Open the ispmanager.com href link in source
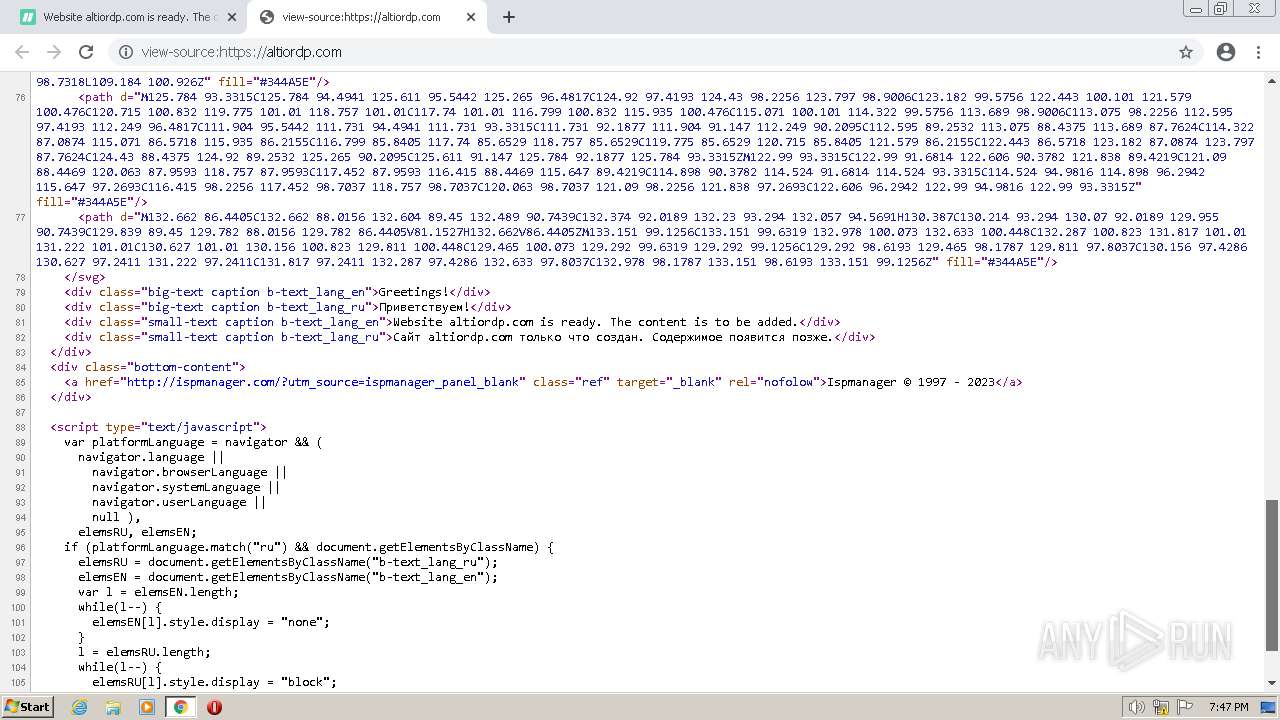Screen dimensions: 1280x720 (321, 382)
